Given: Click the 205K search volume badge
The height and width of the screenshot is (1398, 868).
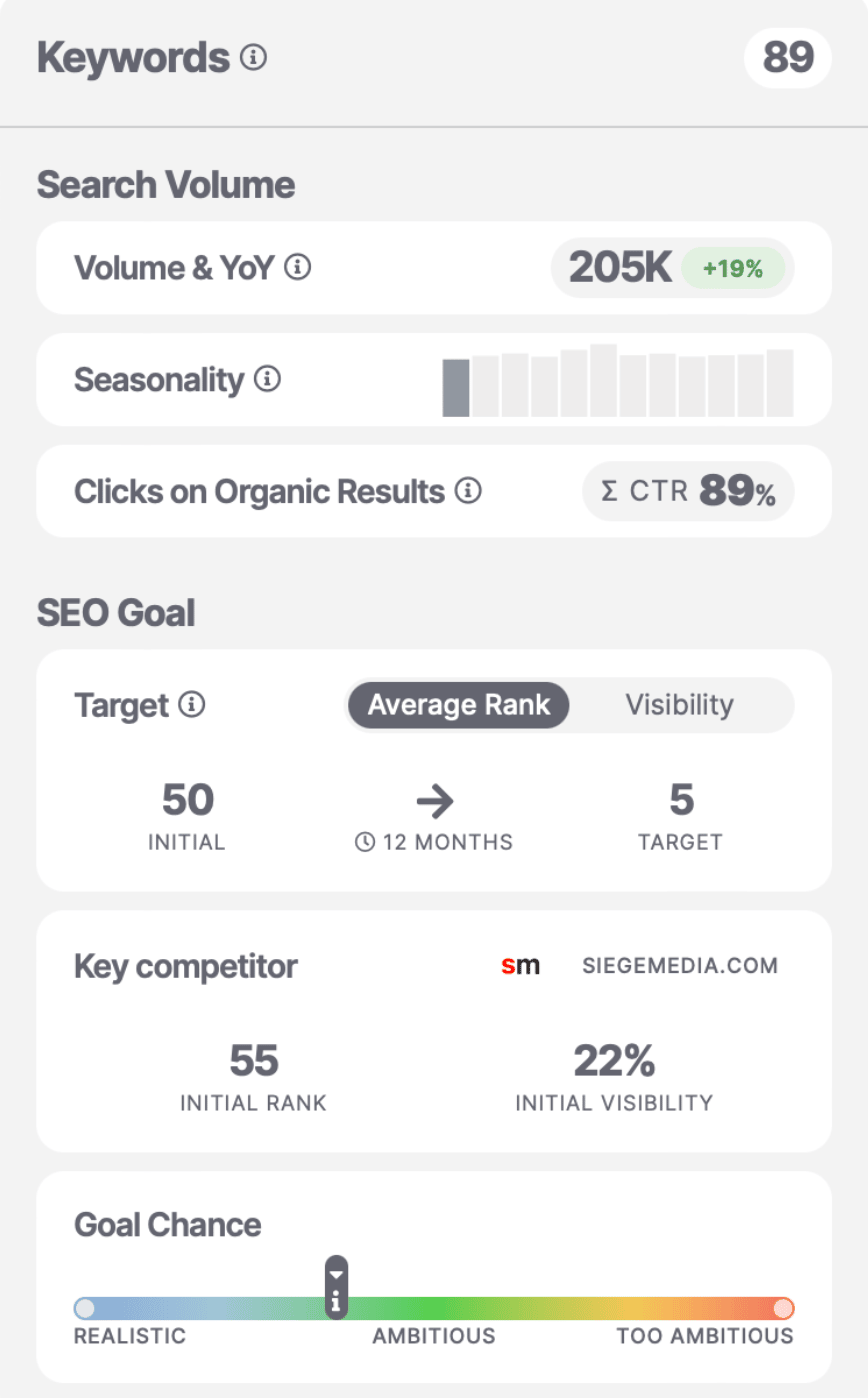Looking at the screenshot, I should click(x=620, y=268).
